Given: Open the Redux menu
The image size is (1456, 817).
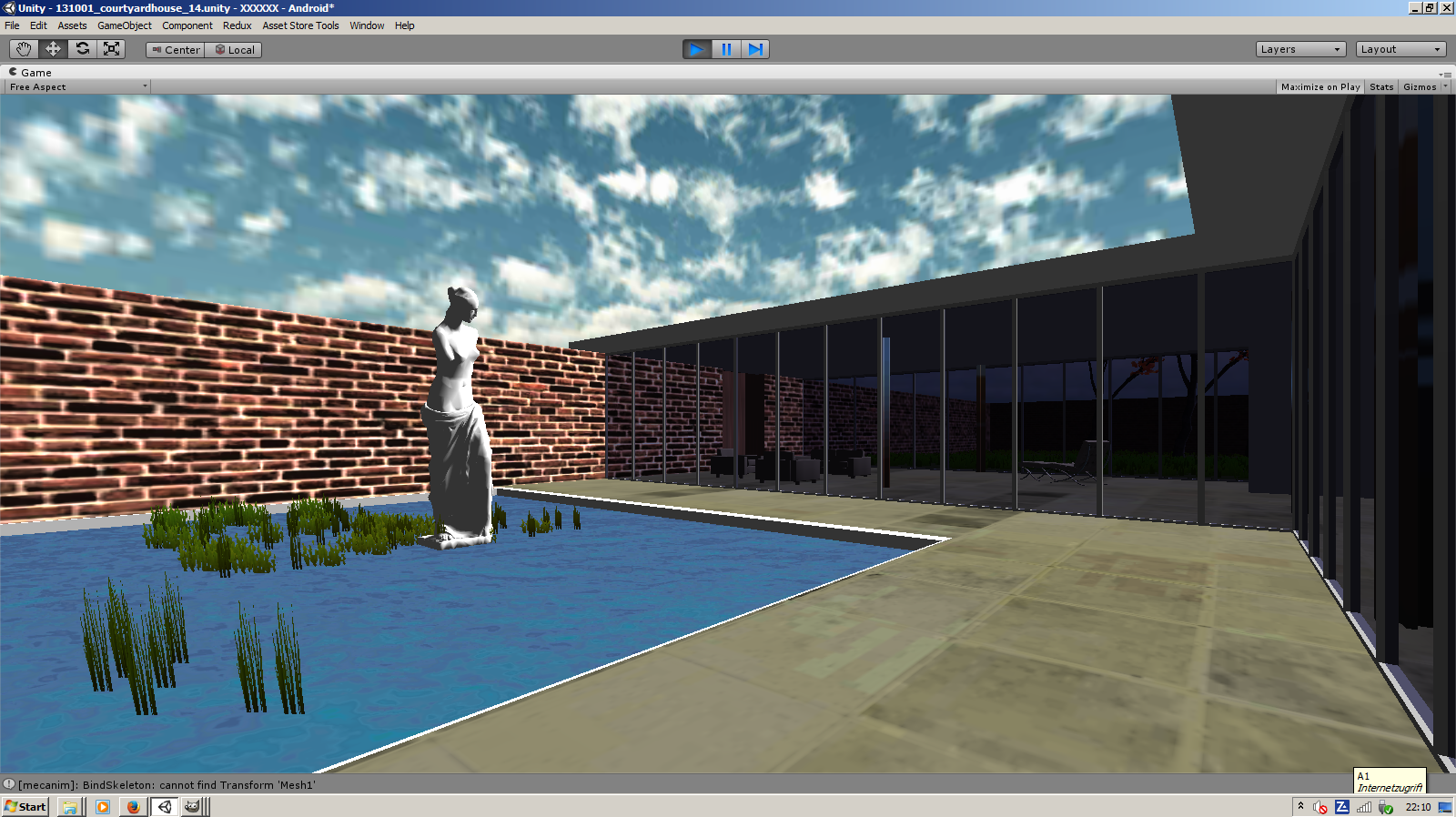Looking at the screenshot, I should coord(238,25).
